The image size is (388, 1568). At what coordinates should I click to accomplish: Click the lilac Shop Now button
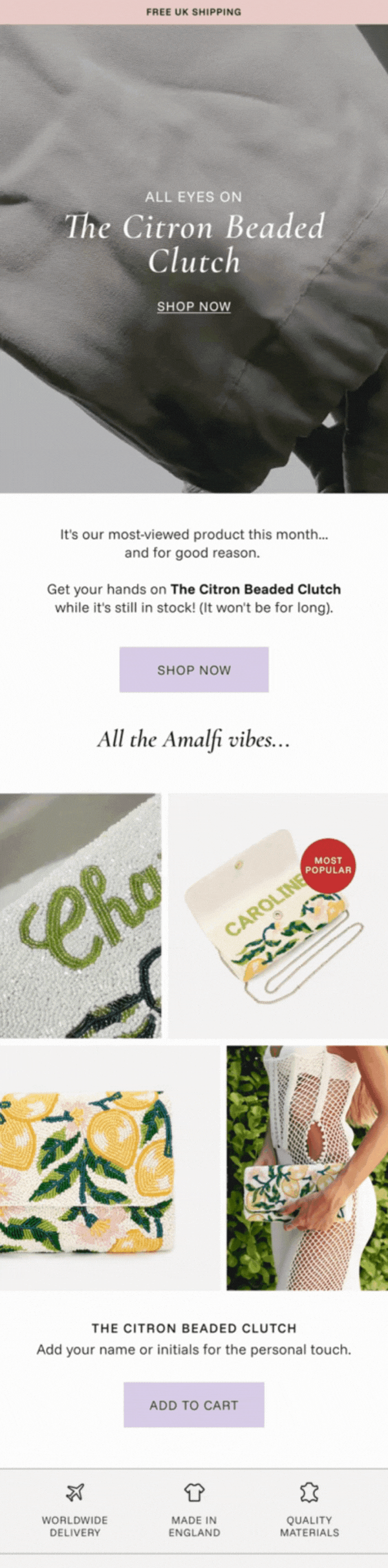[194, 670]
